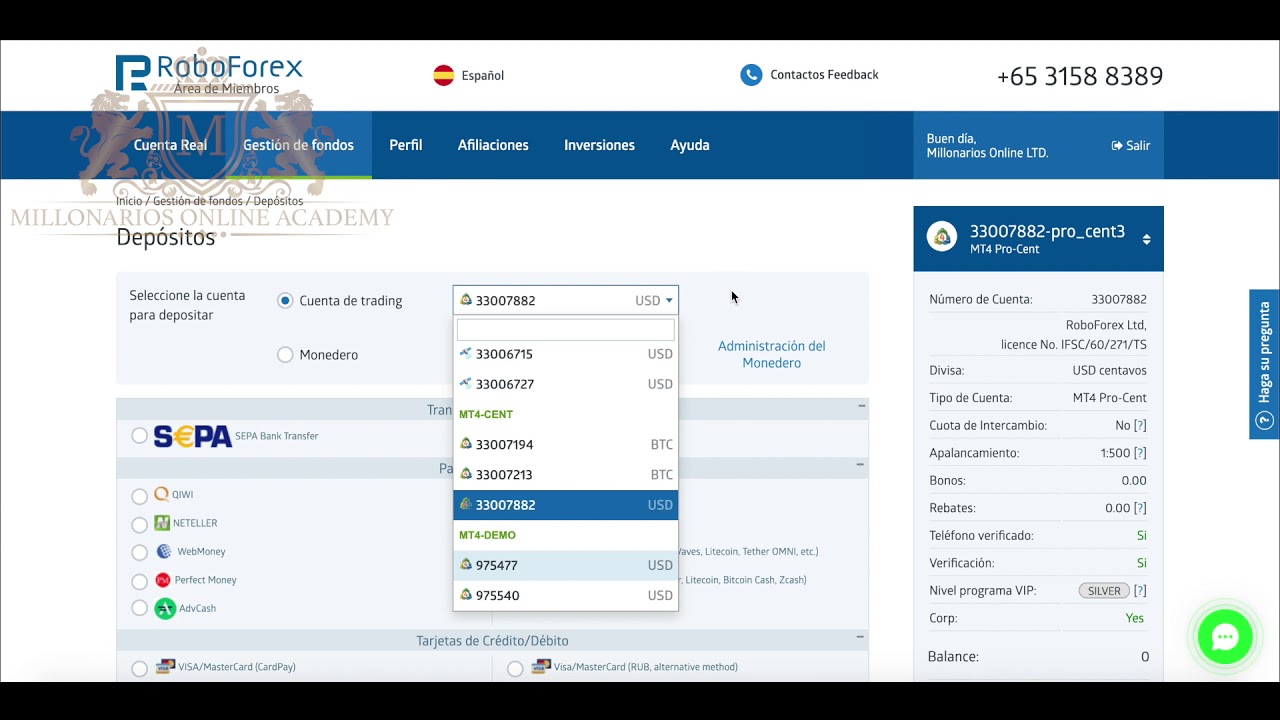This screenshot has width=1280, height=720.
Task: Select AdvCash radio button
Action: [x=139, y=608]
